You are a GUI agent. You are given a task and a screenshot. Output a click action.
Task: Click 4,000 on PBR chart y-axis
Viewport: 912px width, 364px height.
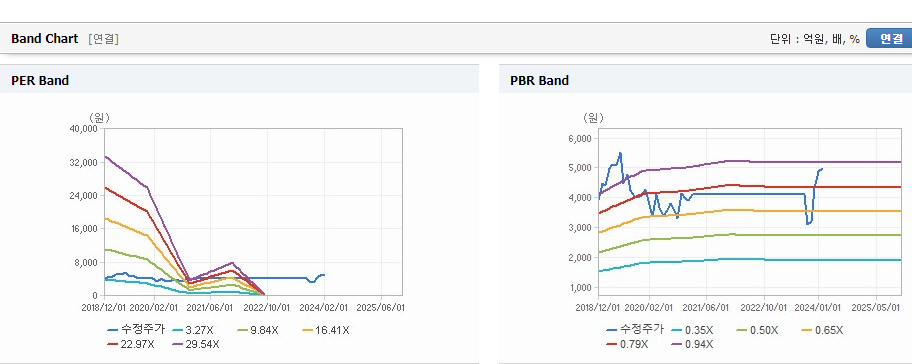point(580,198)
